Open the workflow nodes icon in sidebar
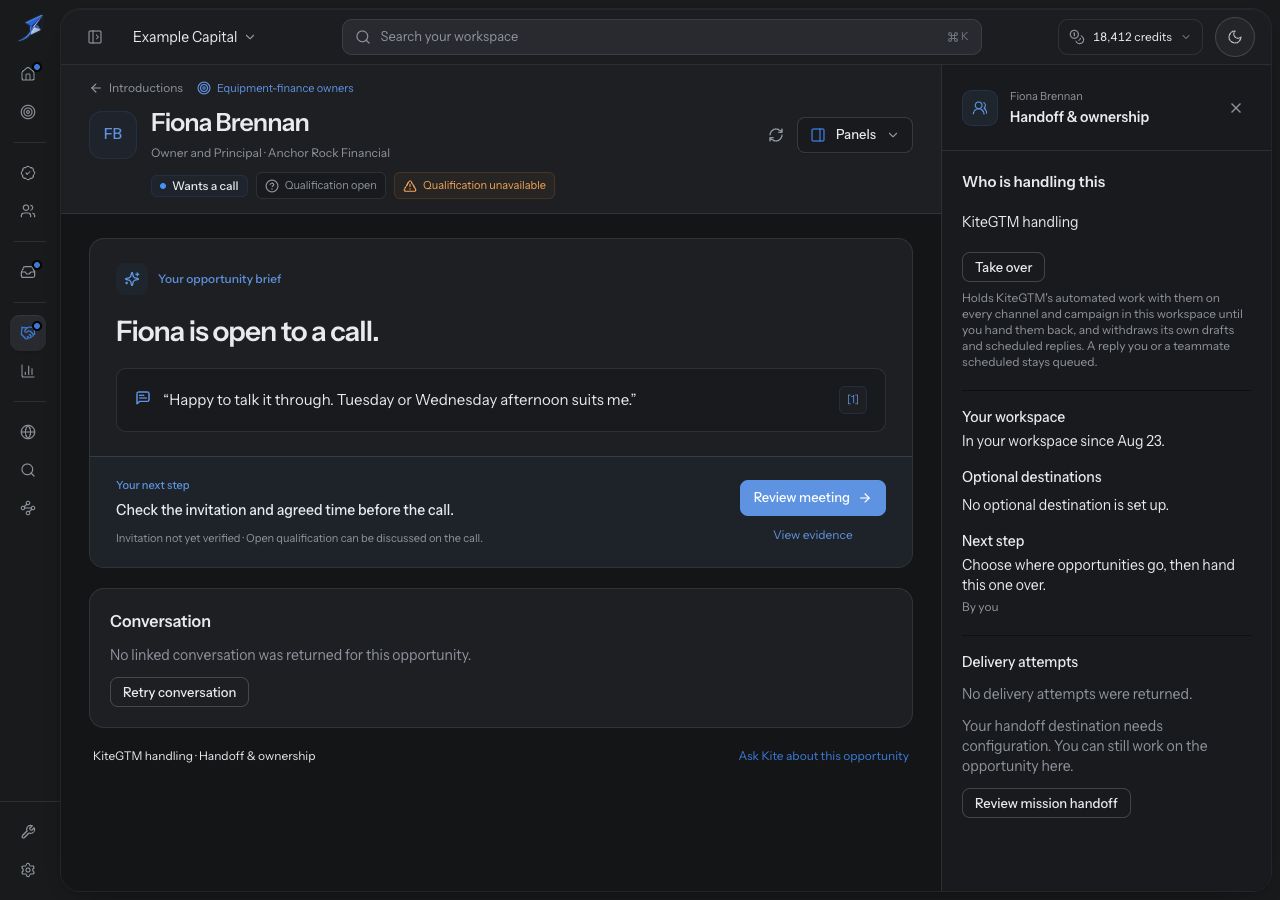1280x900 pixels. pos(28,508)
